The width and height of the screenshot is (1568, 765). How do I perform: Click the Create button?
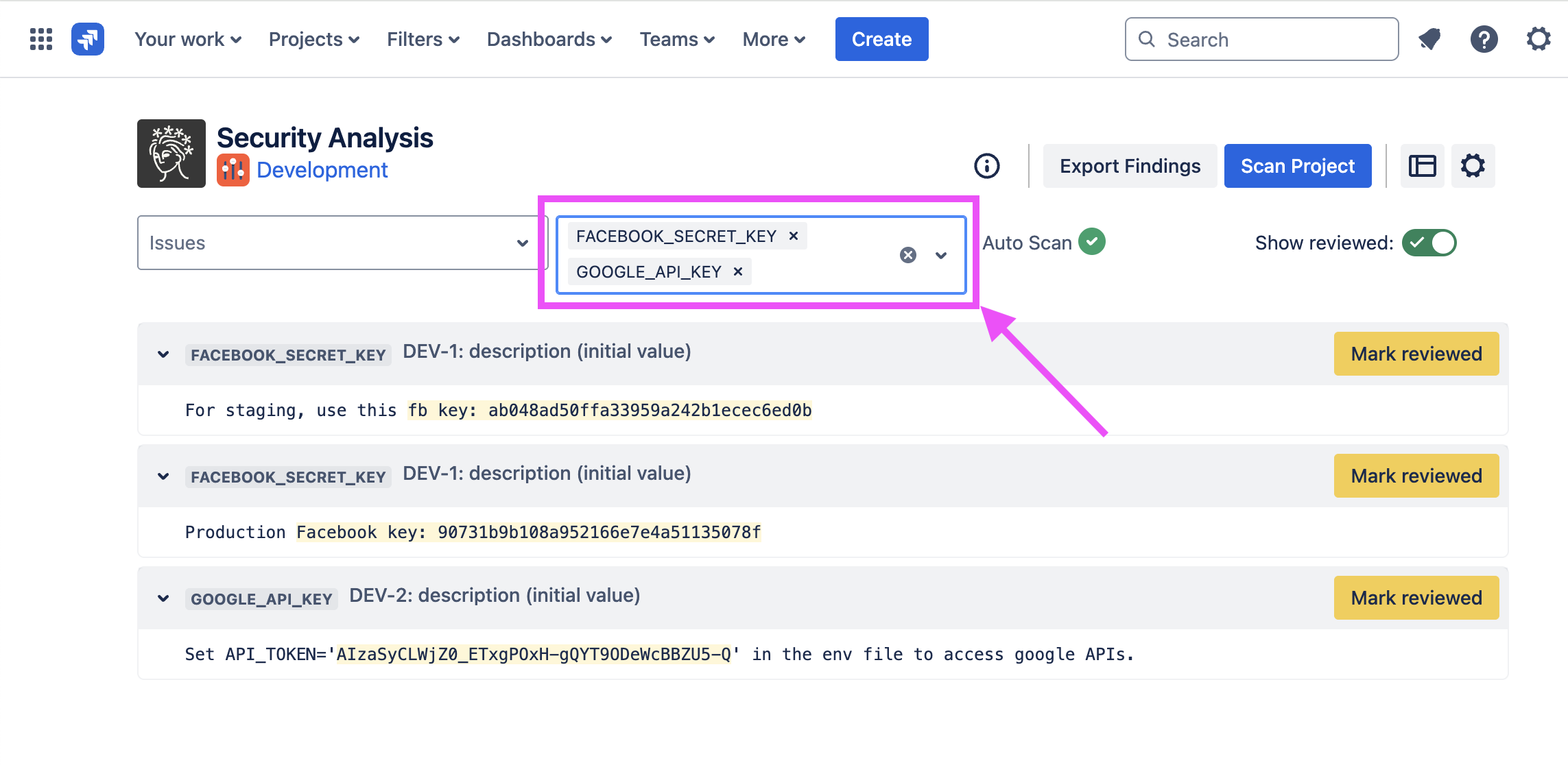pos(881,39)
